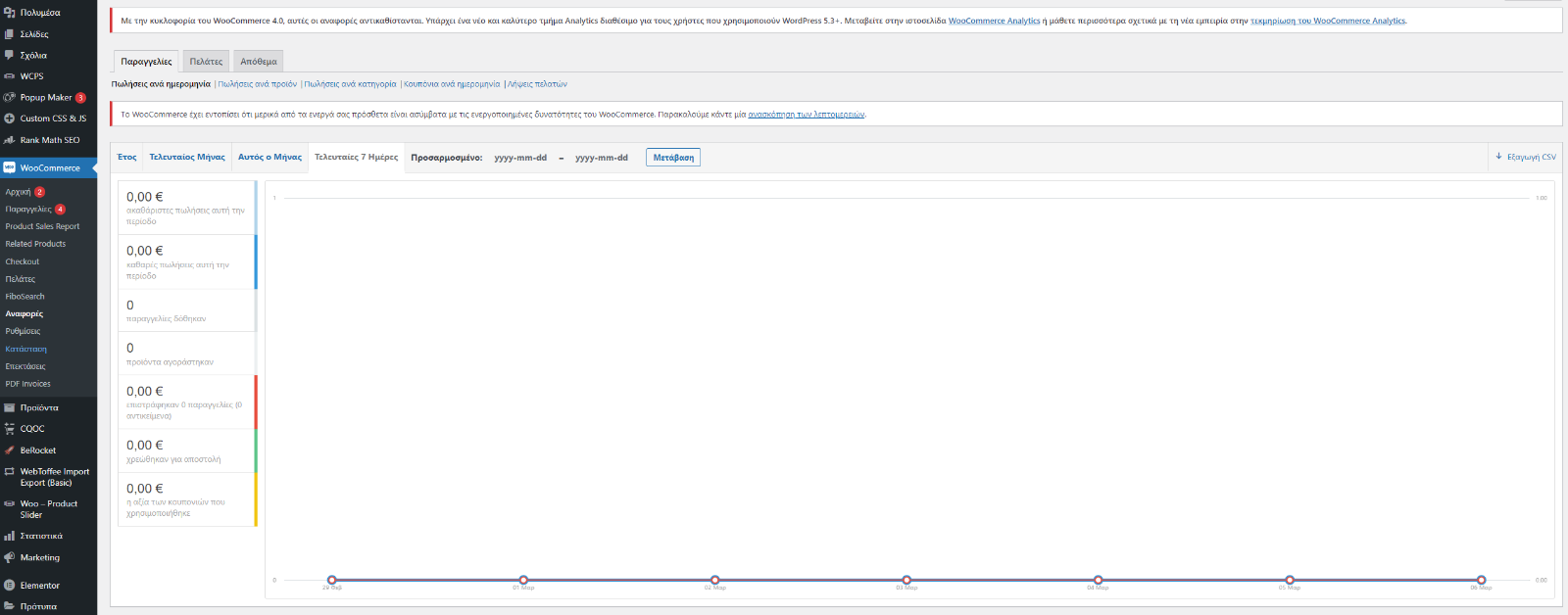Toggle αξία των κουπονιών chart legend
The width and height of the screenshot is (1568, 615).
[x=187, y=499]
